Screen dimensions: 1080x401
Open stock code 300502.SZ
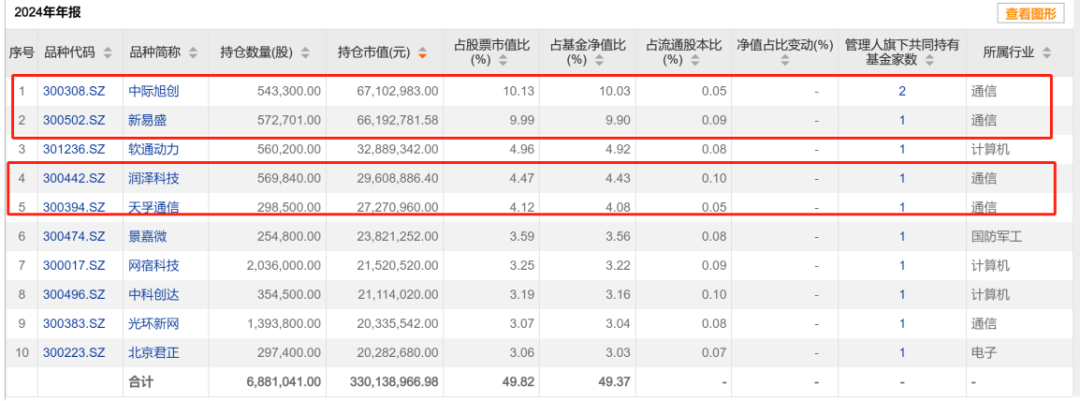pyautogui.click(x=74, y=121)
